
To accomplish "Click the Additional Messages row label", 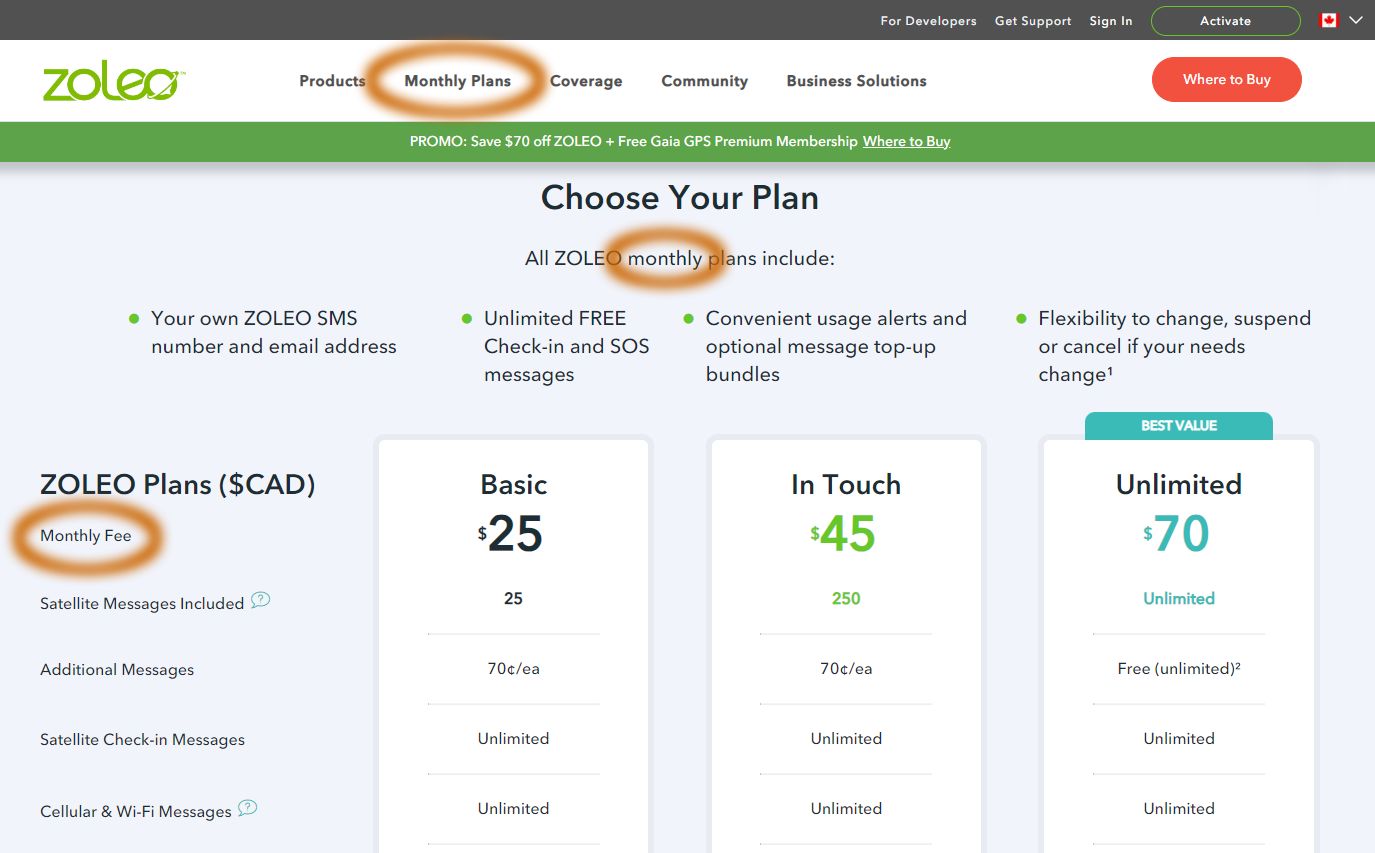I will [x=117, y=670].
